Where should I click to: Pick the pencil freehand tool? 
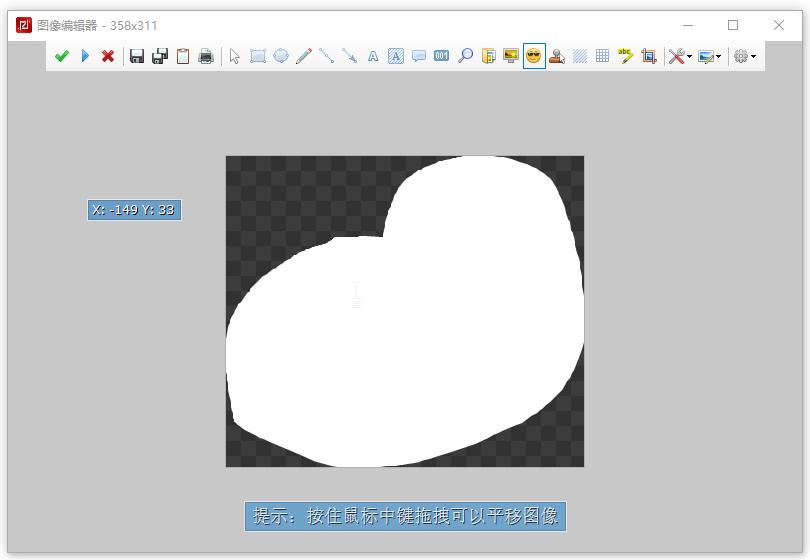pos(304,57)
